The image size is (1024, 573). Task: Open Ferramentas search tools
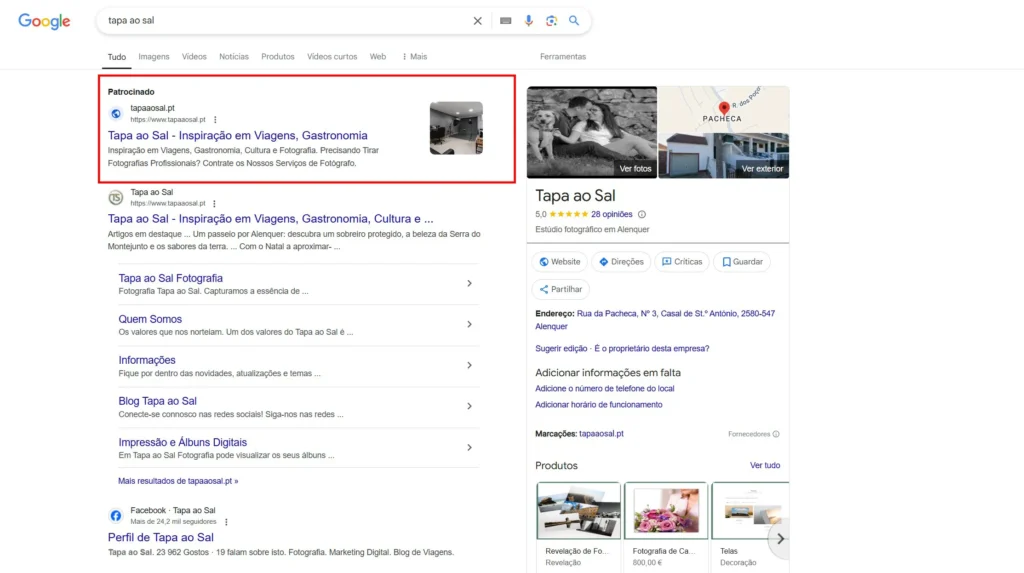(563, 57)
